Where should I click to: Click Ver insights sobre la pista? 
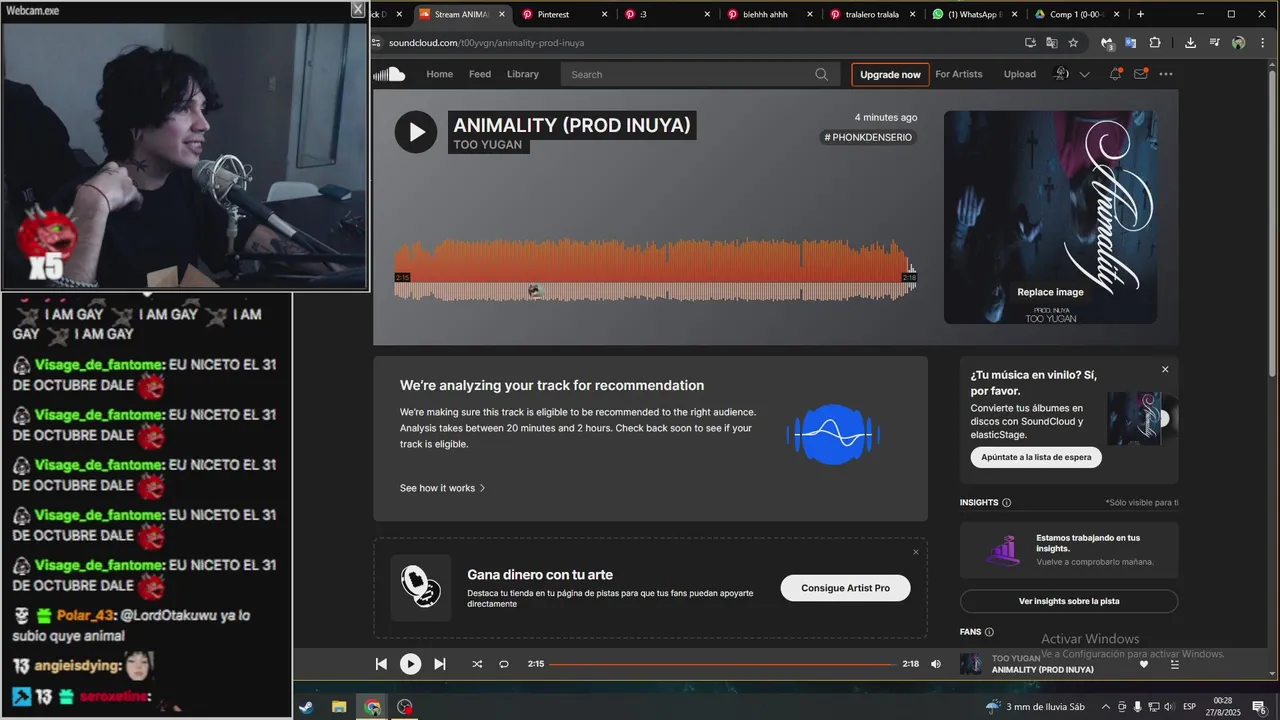[1069, 601]
